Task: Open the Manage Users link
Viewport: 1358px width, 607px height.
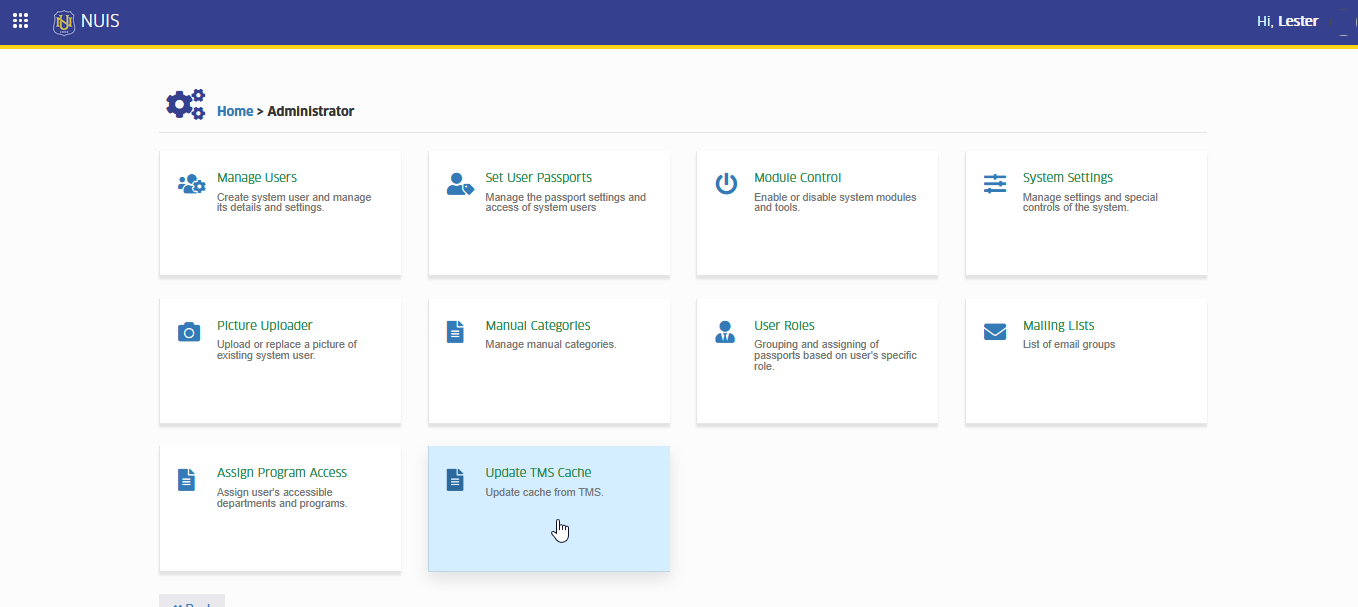Action: coord(257,178)
